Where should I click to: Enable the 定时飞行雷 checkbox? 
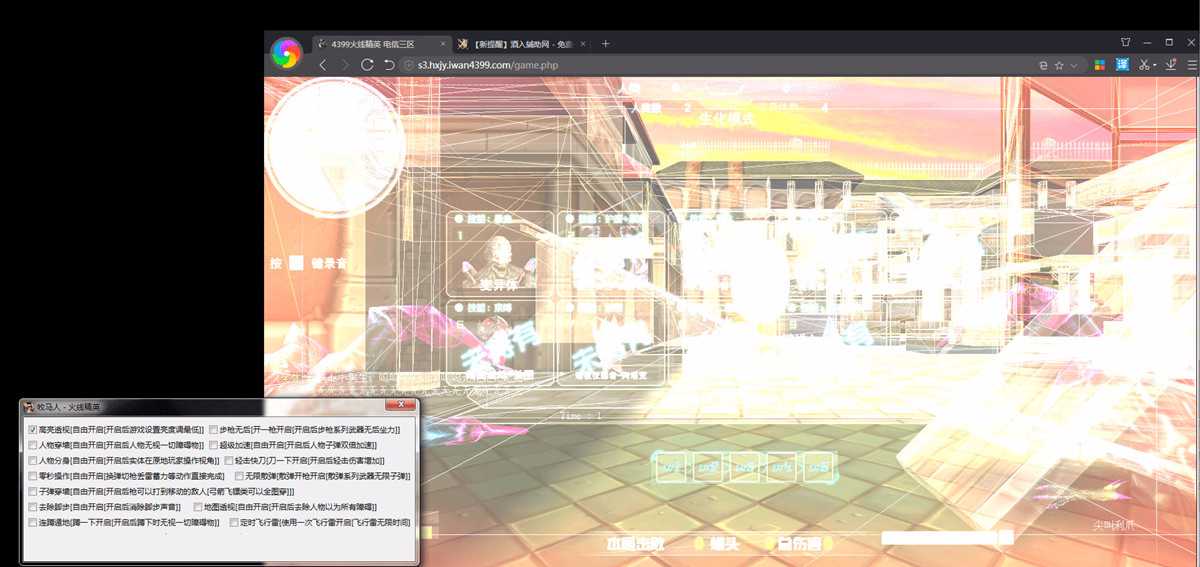[x=234, y=522]
